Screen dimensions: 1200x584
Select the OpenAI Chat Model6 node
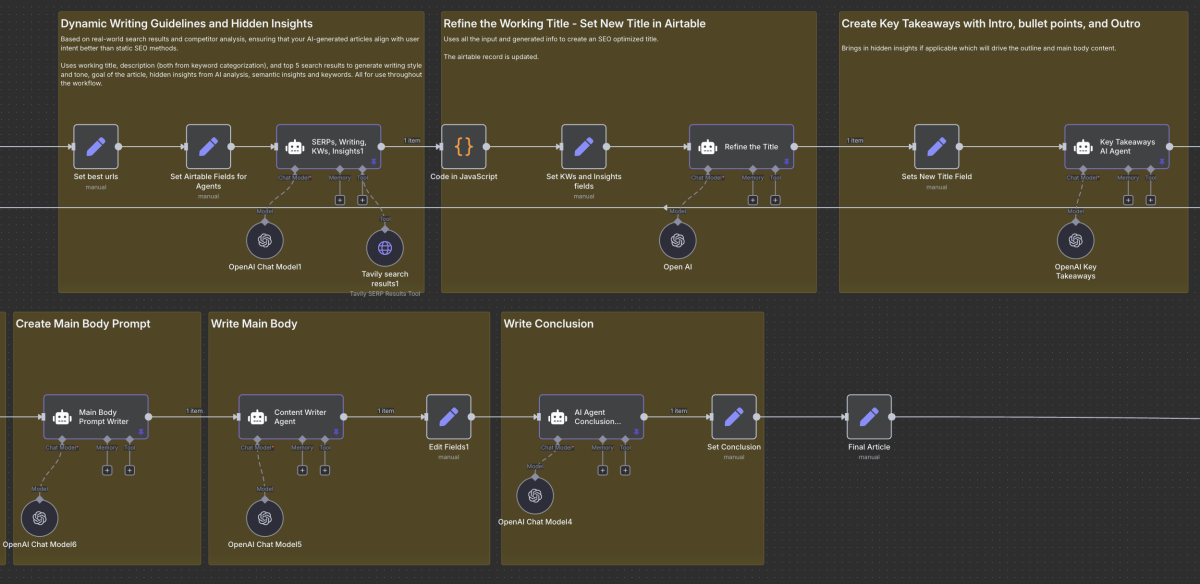click(x=39, y=517)
